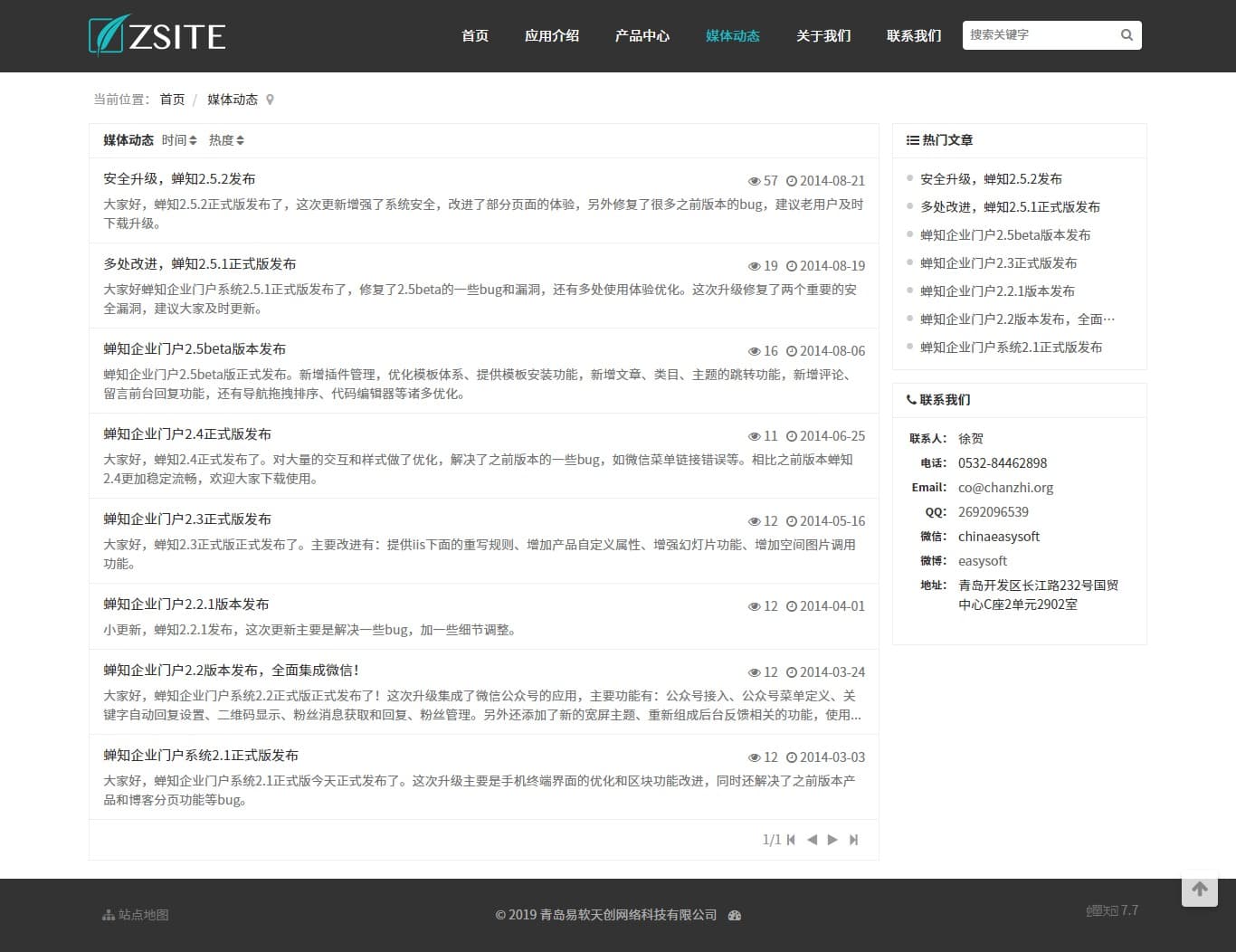Screen dimensions: 1236x952
Task: Click the summary text starting 小更新，蝉知2.2.1发布
Action: 310,630
